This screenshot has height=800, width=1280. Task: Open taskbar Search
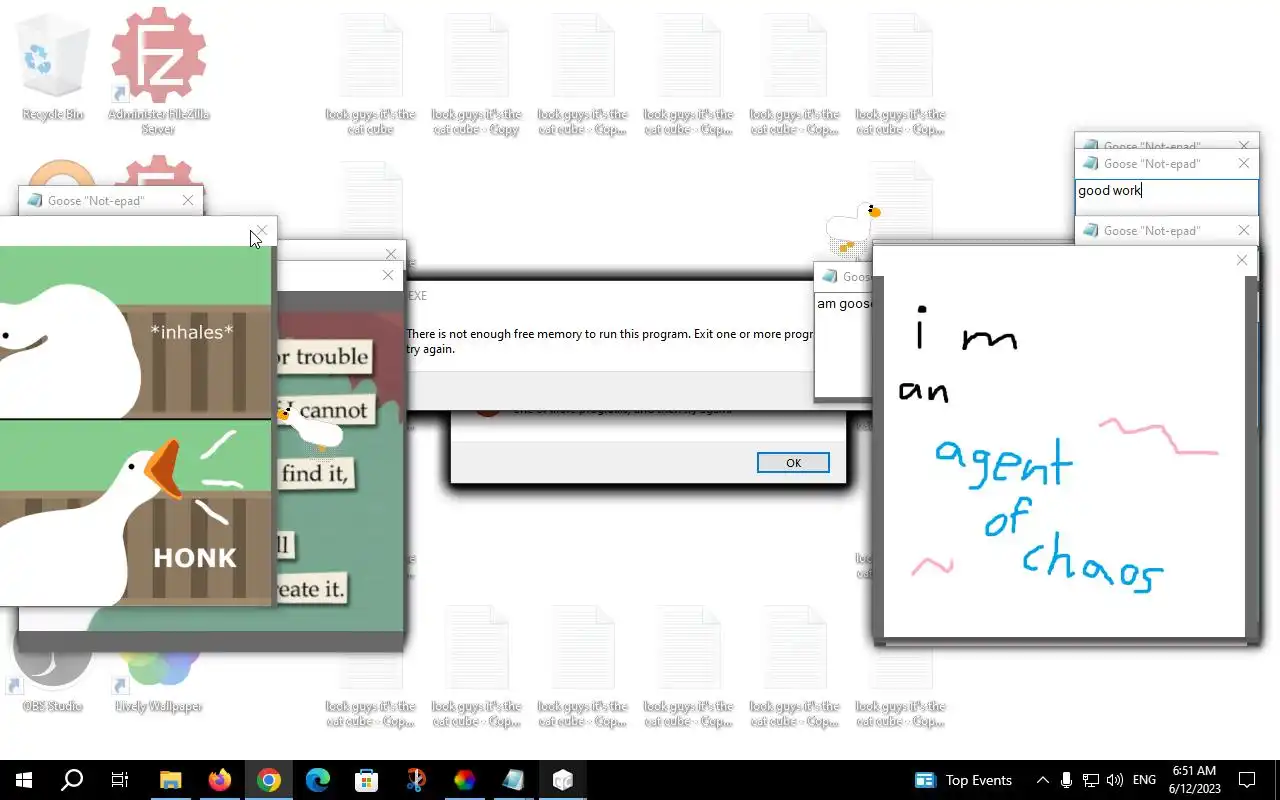(x=72, y=780)
